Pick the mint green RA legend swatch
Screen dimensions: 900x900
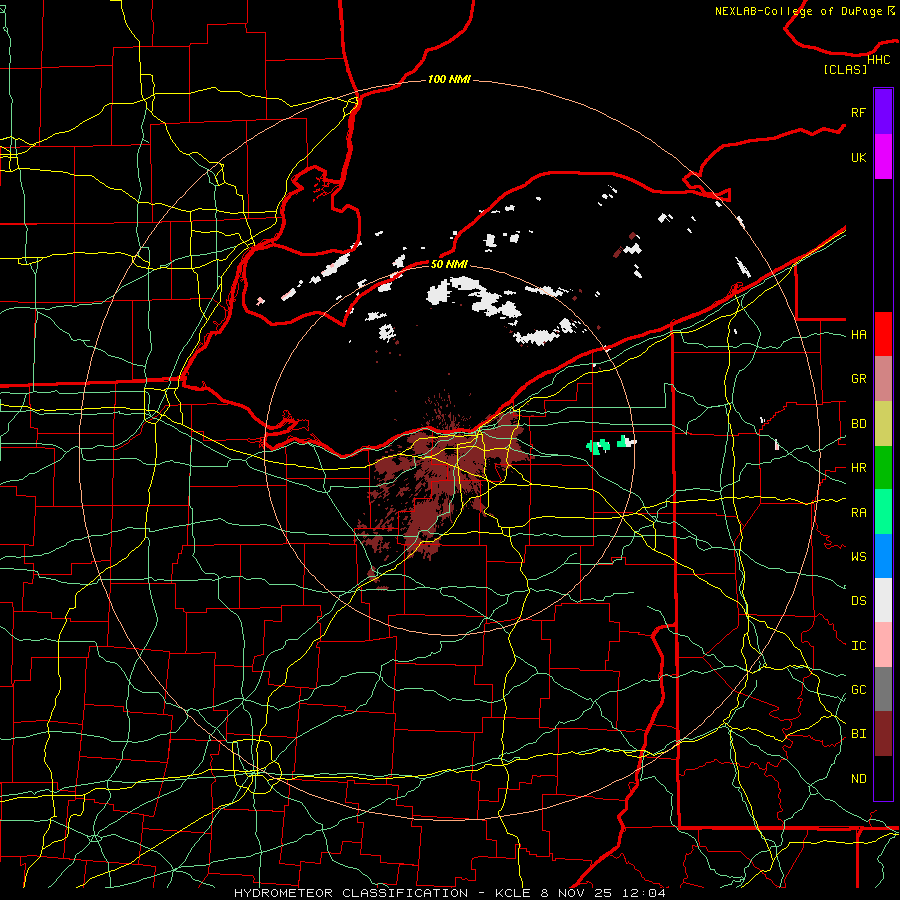[883, 512]
